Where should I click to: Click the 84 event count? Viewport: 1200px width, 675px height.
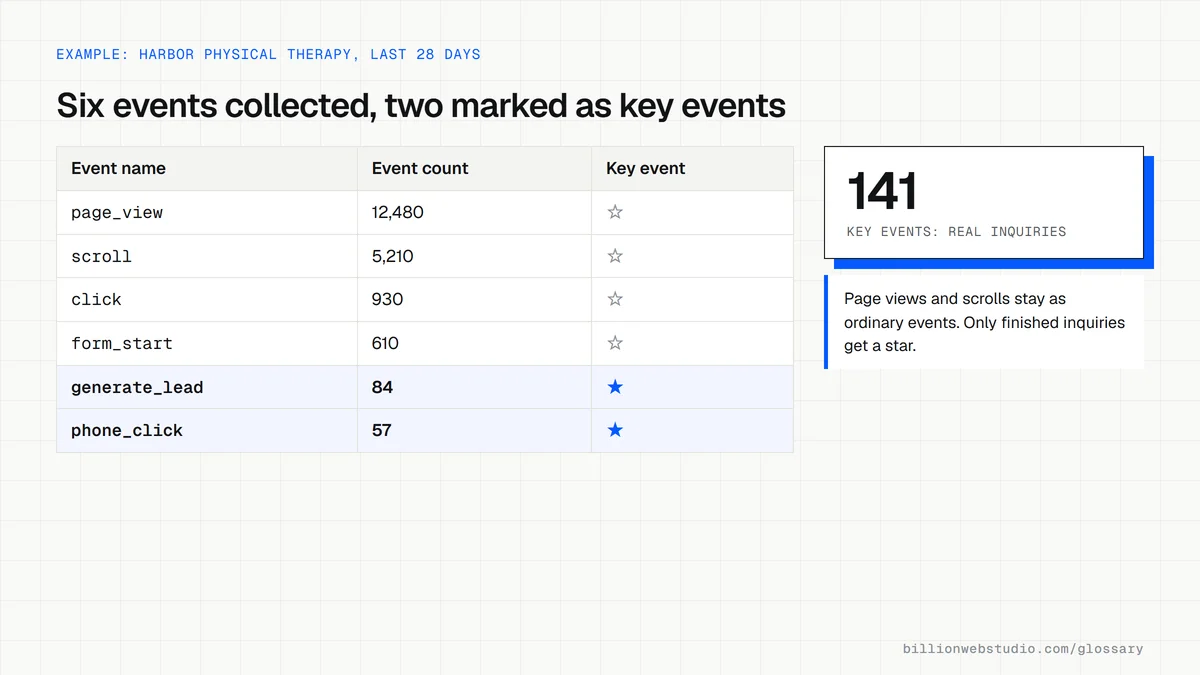click(382, 387)
